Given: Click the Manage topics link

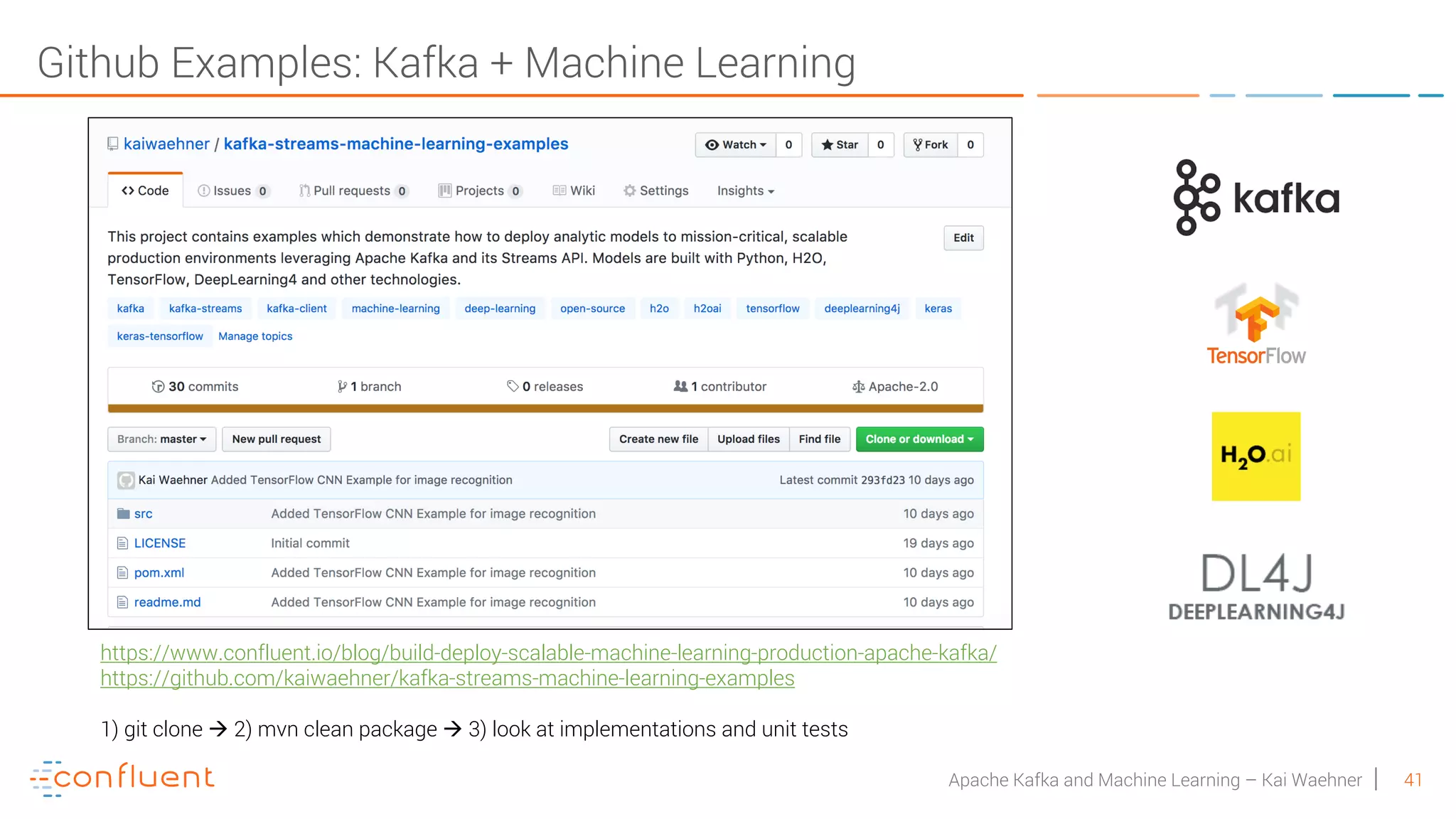Looking at the screenshot, I should 255,336.
